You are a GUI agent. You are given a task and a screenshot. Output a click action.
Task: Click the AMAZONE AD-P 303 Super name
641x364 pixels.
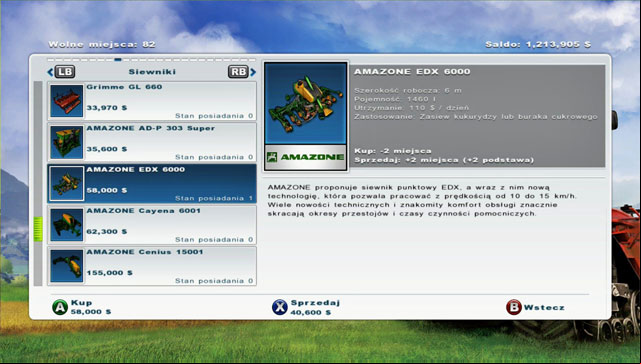coord(150,128)
